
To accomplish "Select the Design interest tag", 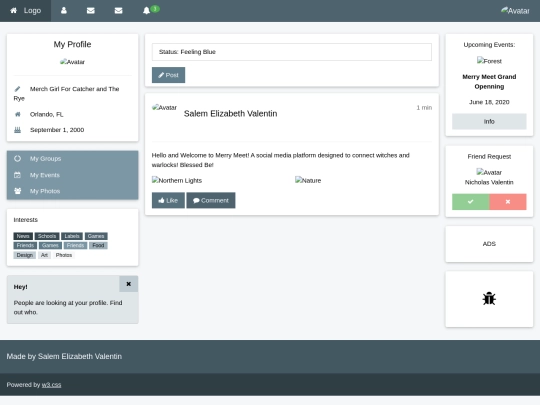I will pos(24,255).
